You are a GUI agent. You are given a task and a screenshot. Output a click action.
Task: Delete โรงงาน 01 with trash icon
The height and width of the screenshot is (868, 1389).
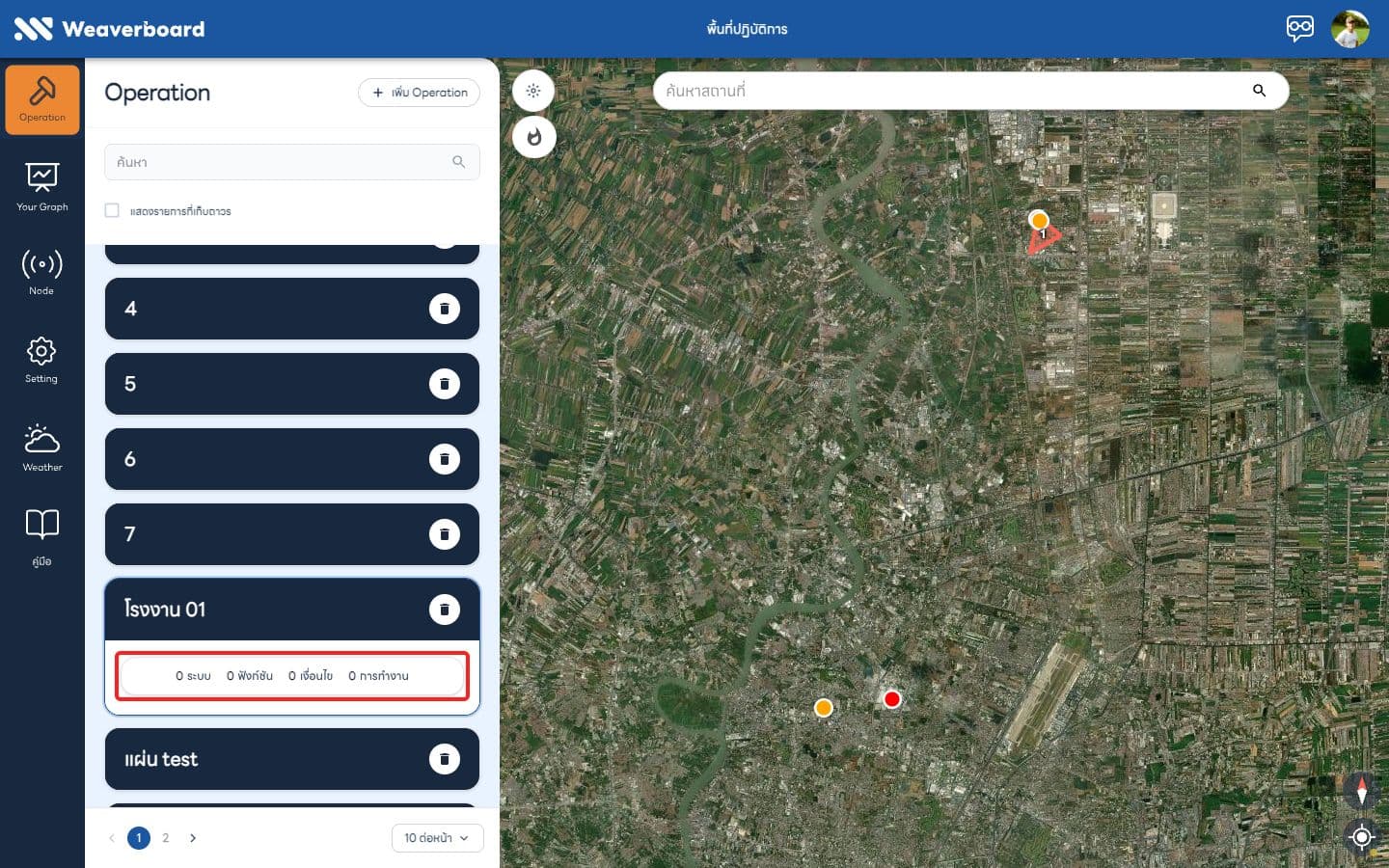[444, 610]
